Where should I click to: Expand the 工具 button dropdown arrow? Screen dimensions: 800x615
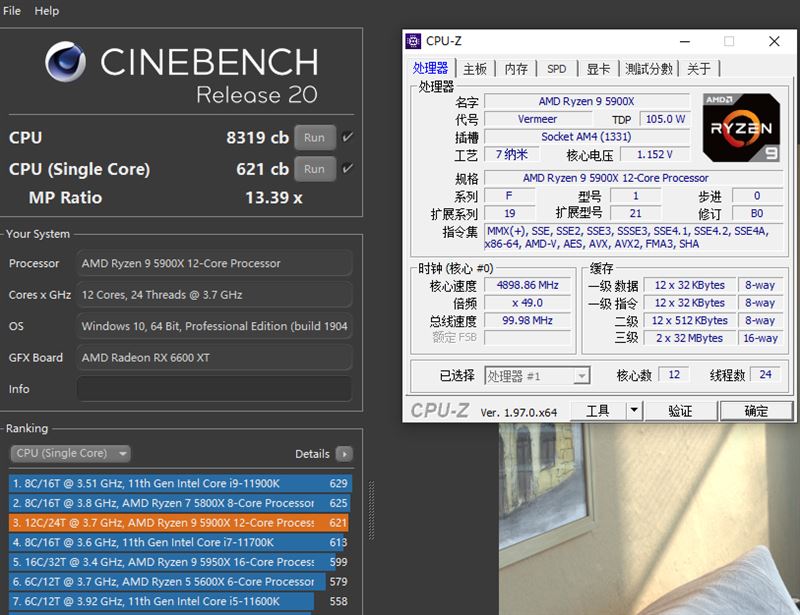pyautogui.click(x=634, y=410)
